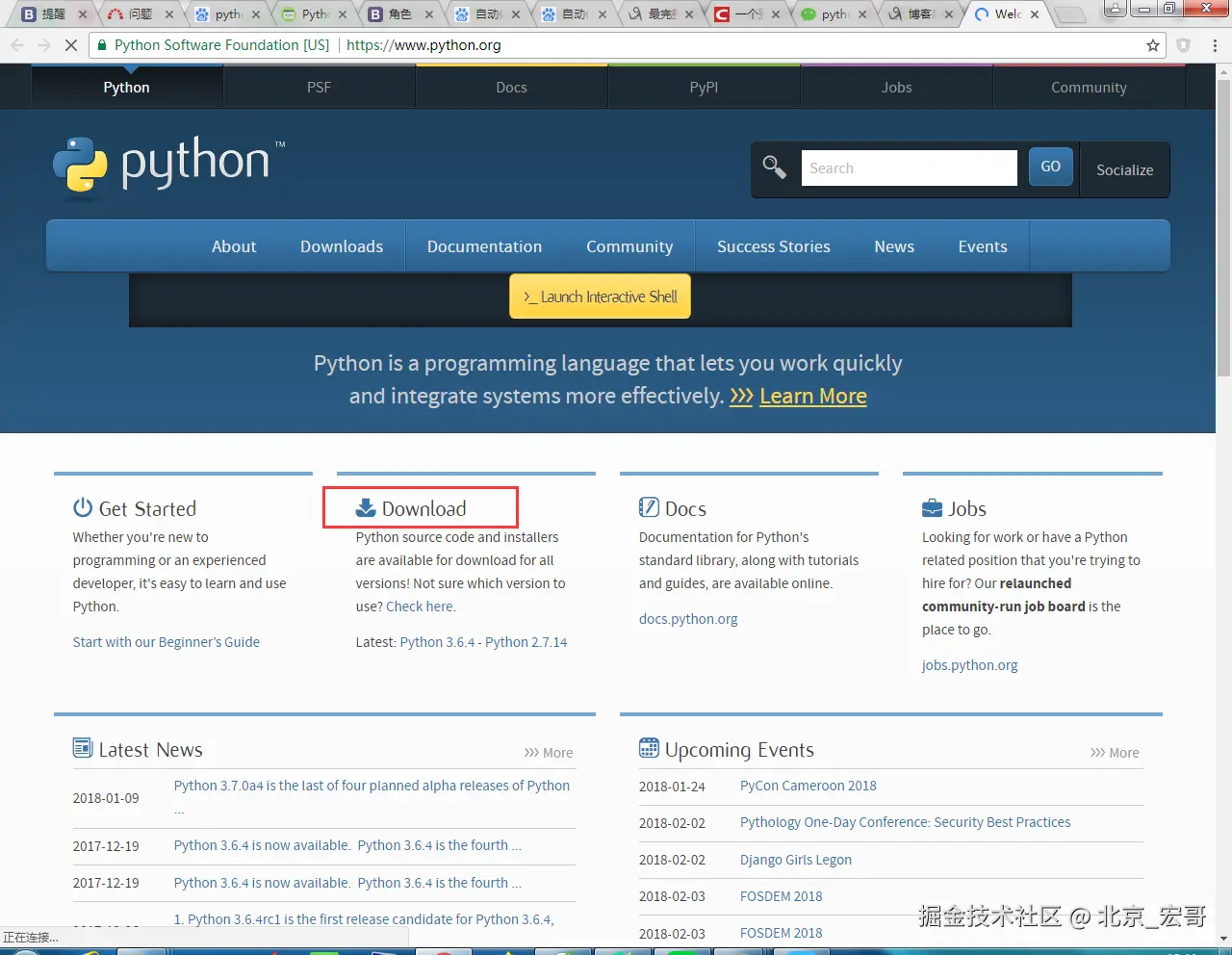Click the Get Started heading
Viewport: 1232px width, 955px height.
[147, 508]
